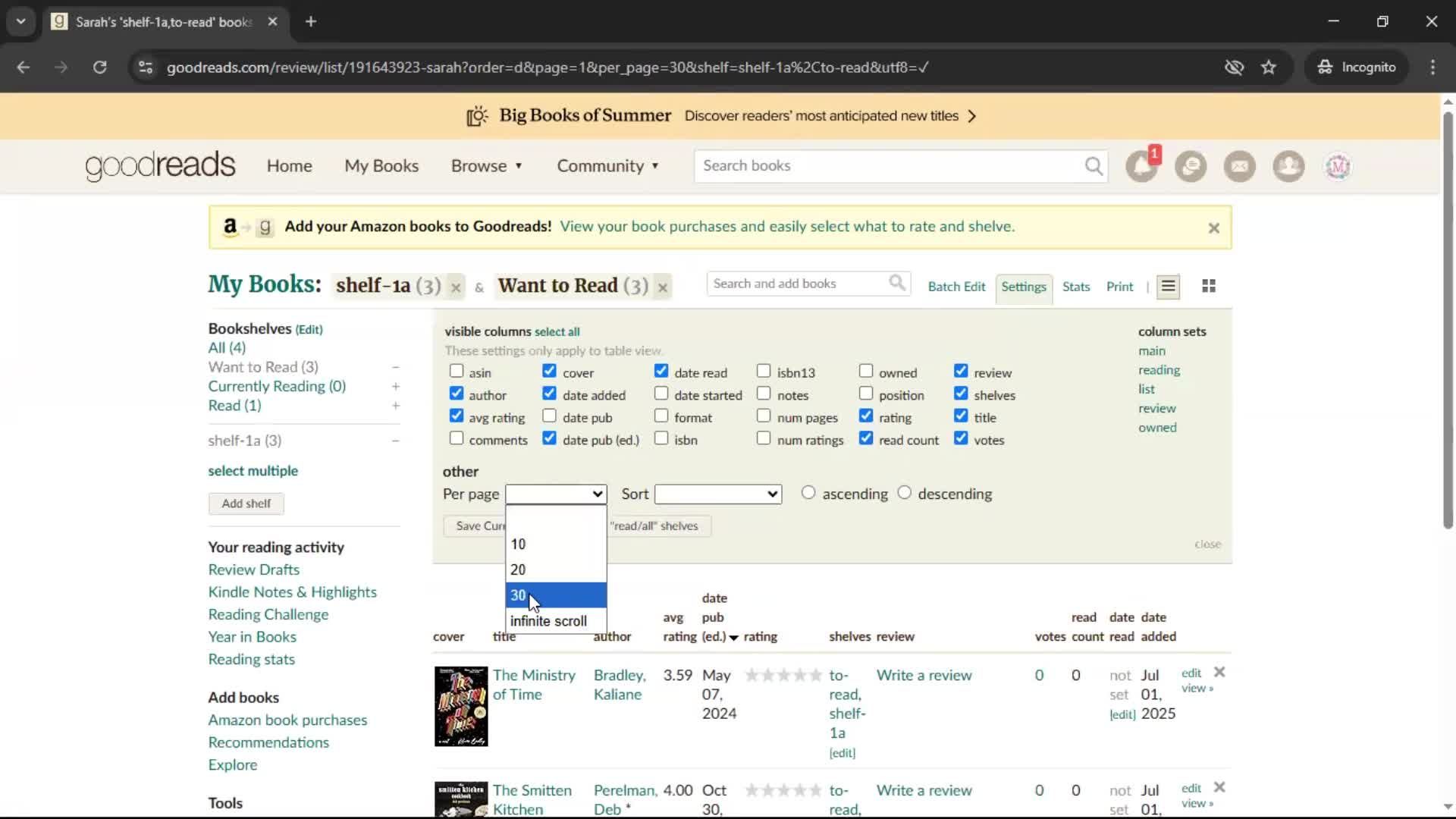Open the profile avatar menu

(1338, 166)
